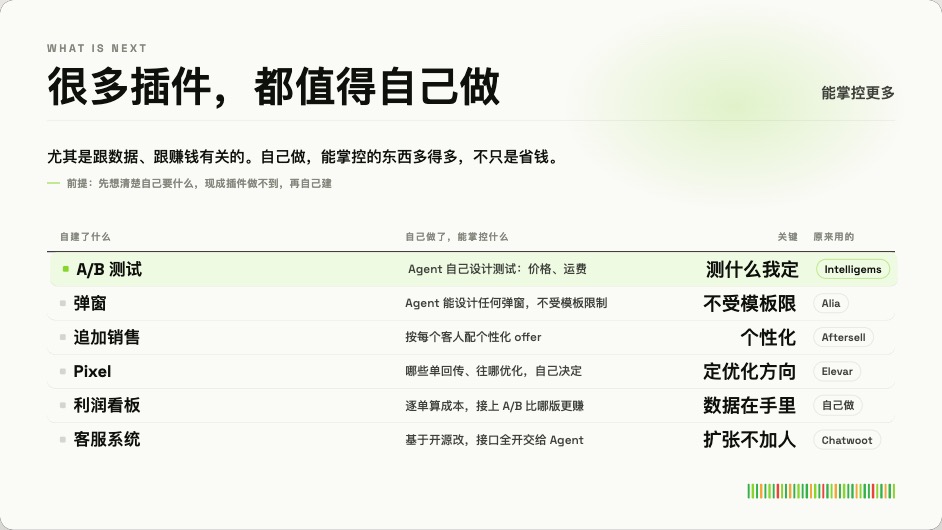This screenshot has width=942, height=530.
Task: Click the key phrase '数据在手里'
Action: coord(750,406)
